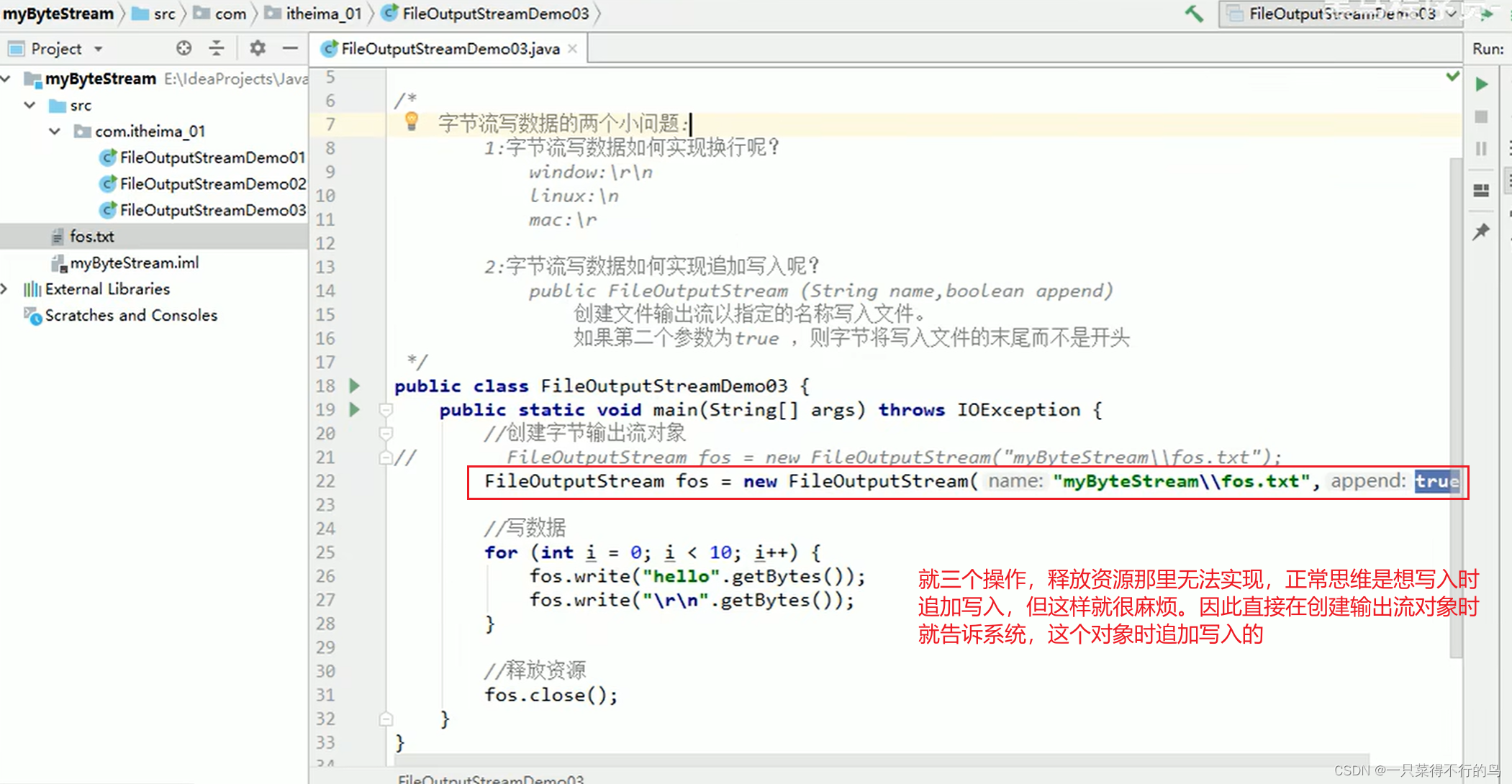Toggle code fold marker at line 19

click(386, 410)
